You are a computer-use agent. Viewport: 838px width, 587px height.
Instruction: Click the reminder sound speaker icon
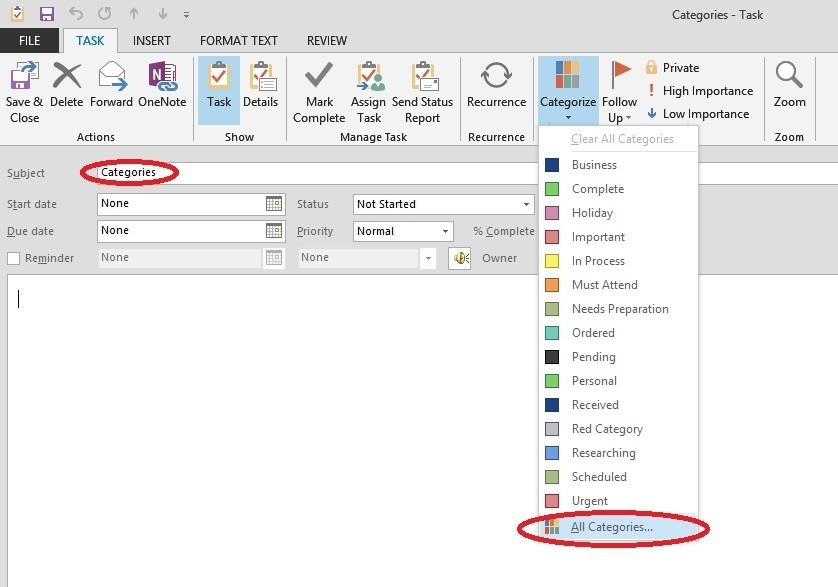459,258
